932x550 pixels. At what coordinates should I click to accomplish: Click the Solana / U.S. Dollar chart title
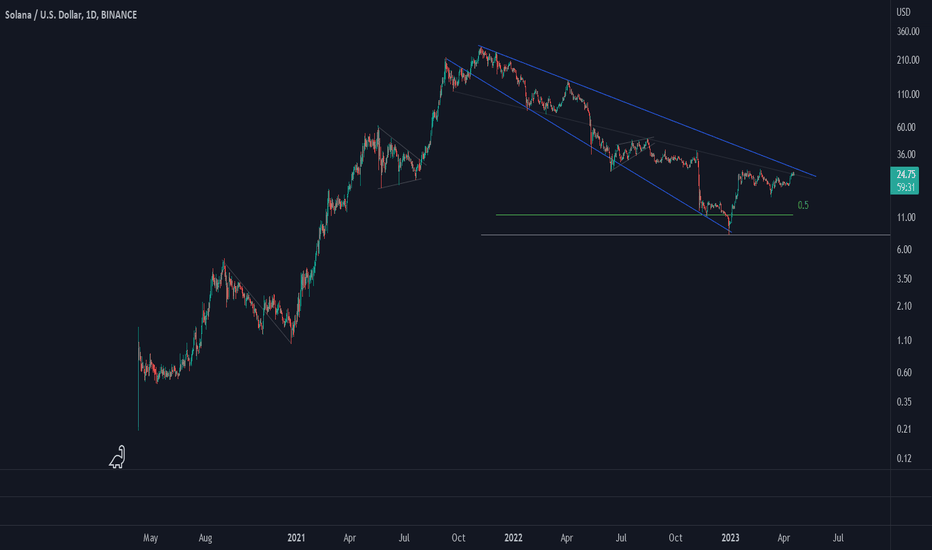click(71, 15)
